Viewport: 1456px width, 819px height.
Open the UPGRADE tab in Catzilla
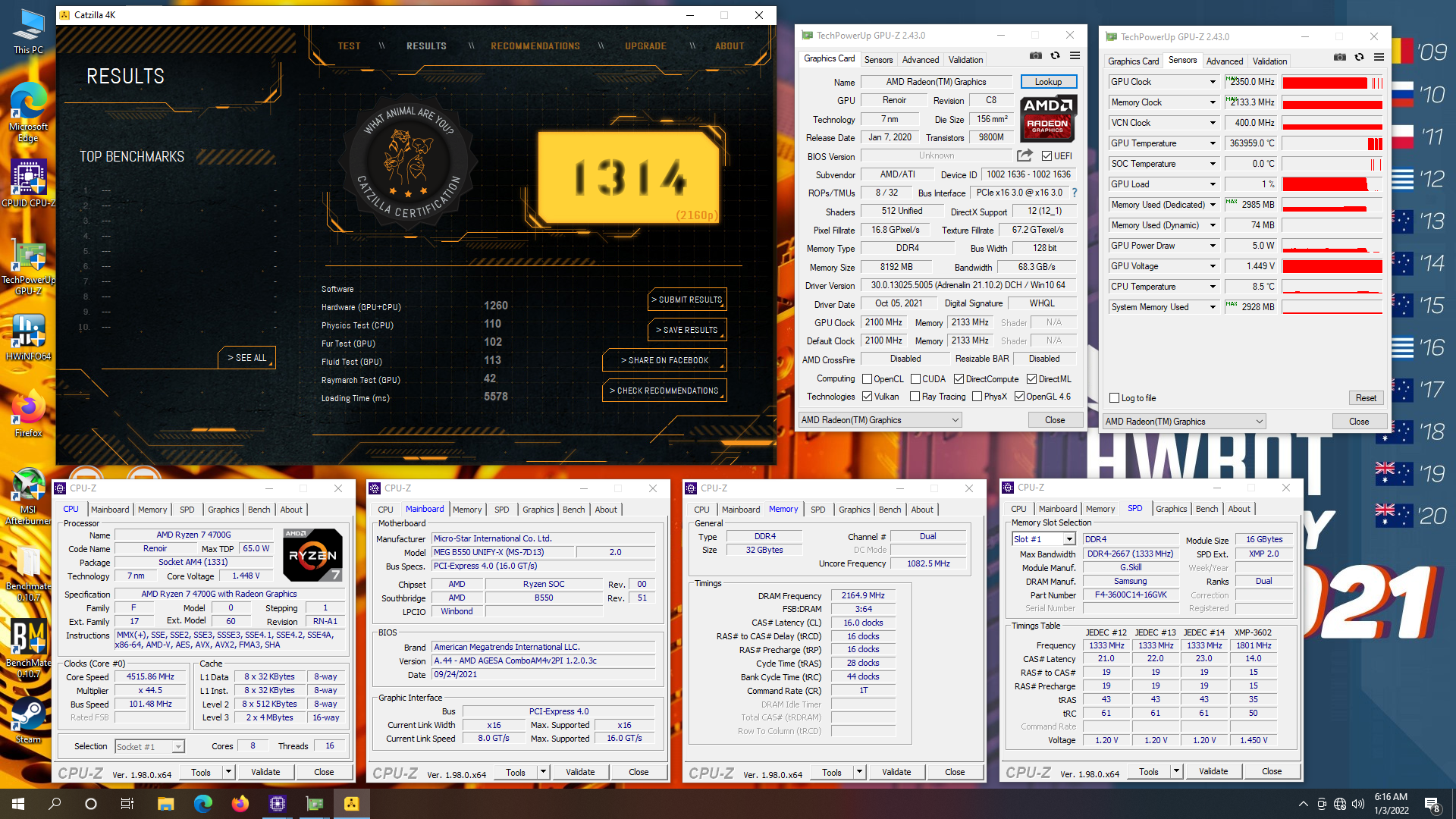645,46
